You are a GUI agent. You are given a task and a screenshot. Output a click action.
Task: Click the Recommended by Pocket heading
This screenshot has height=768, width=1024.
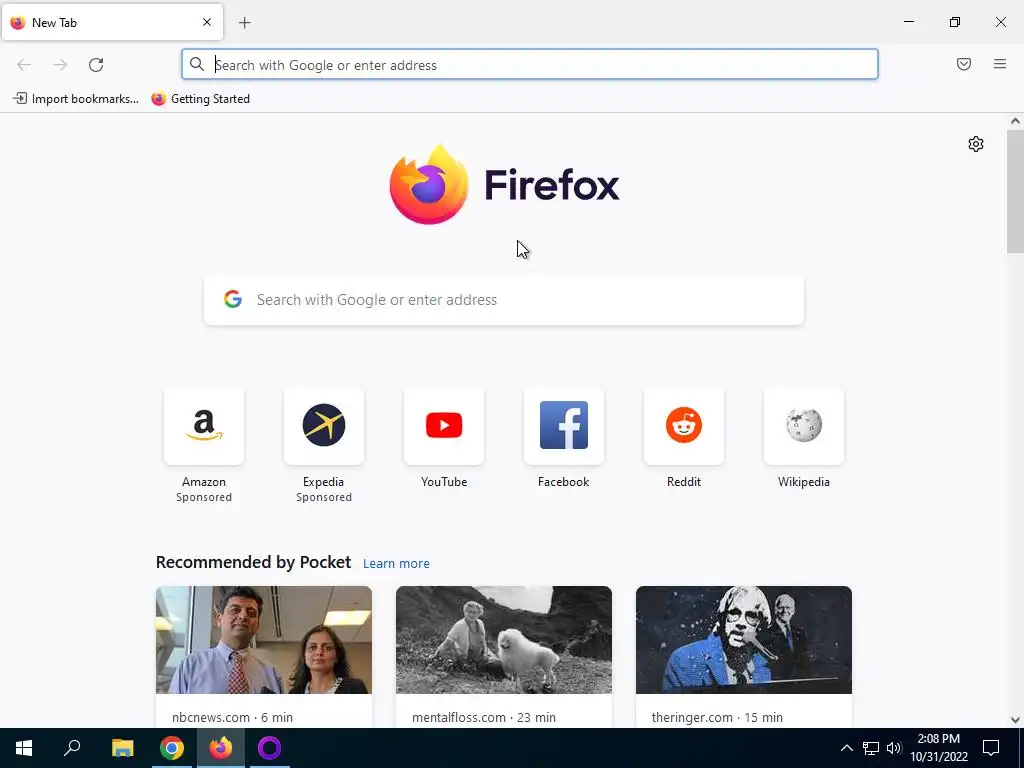pyautogui.click(x=253, y=562)
